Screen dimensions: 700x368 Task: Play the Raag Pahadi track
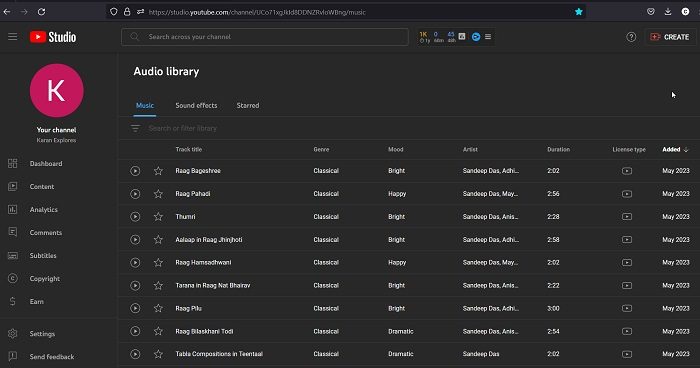(x=135, y=194)
